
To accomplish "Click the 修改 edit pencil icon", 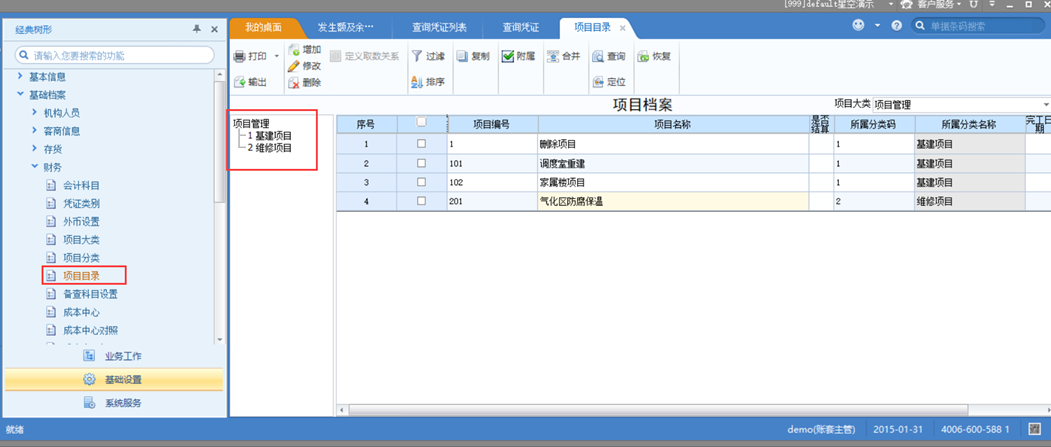I will [294, 66].
